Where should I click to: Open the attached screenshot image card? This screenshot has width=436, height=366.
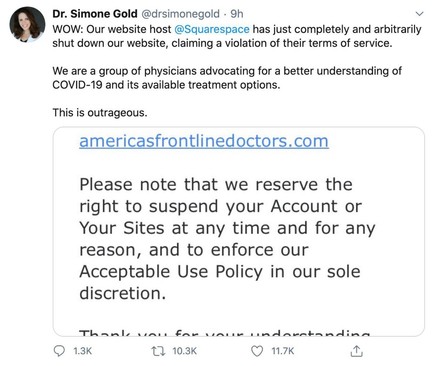239,231
